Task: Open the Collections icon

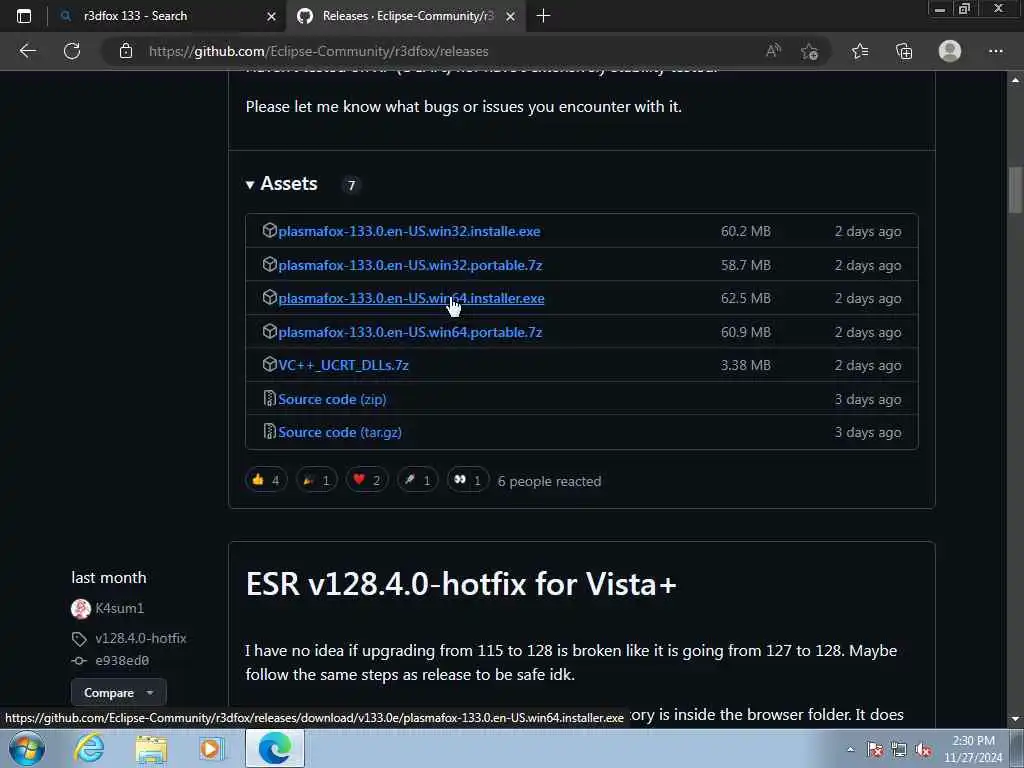Action: (904, 51)
